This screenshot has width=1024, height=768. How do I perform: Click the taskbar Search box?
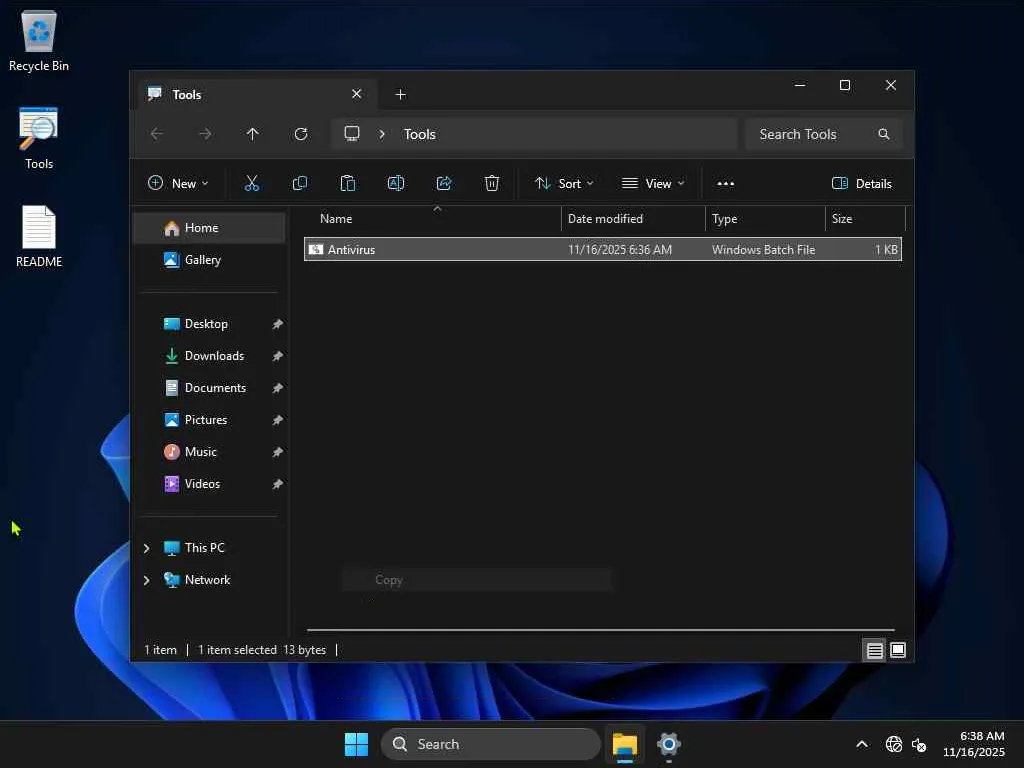click(490, 744)
